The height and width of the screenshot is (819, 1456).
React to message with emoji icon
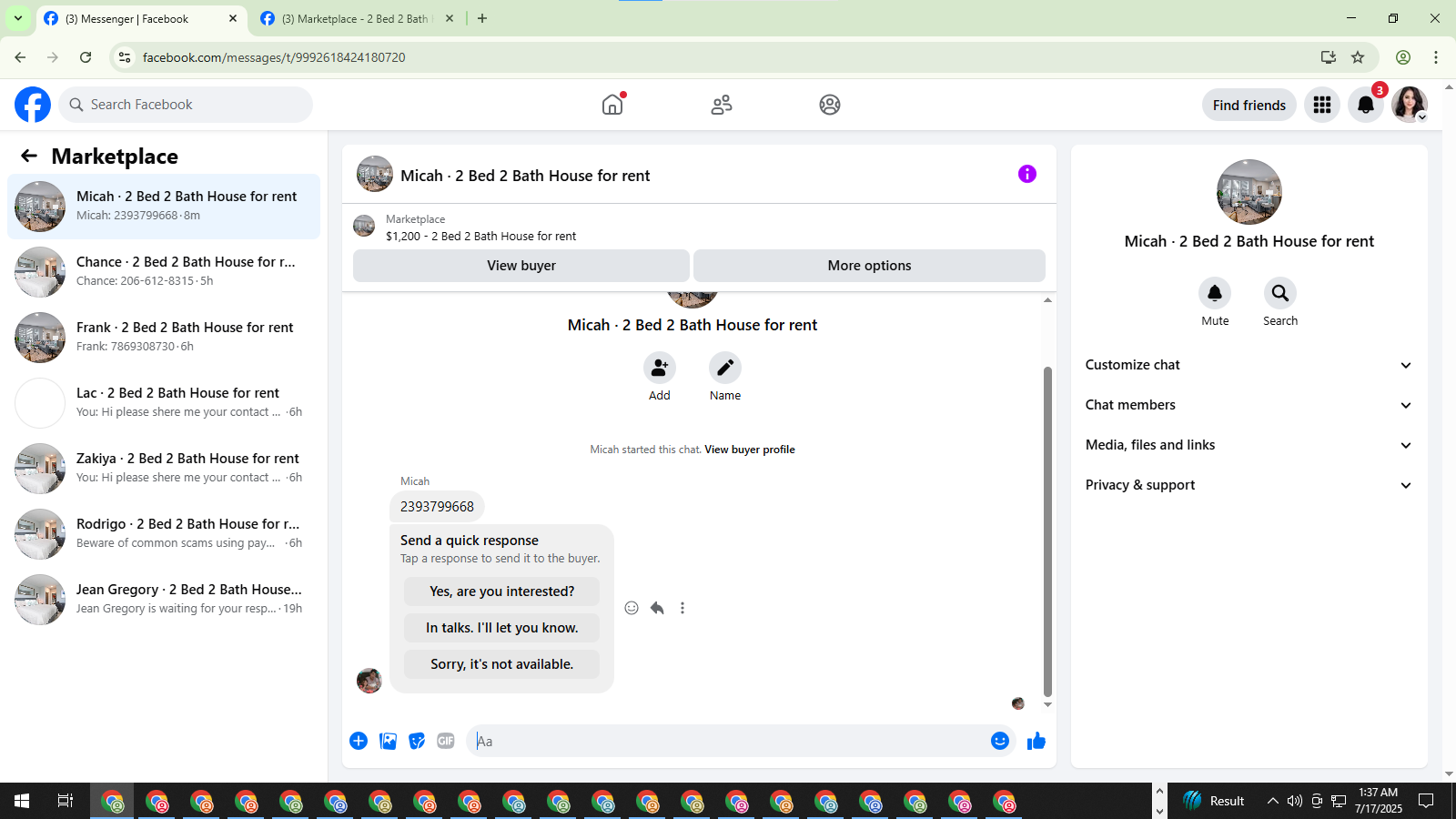click(632, 608)
